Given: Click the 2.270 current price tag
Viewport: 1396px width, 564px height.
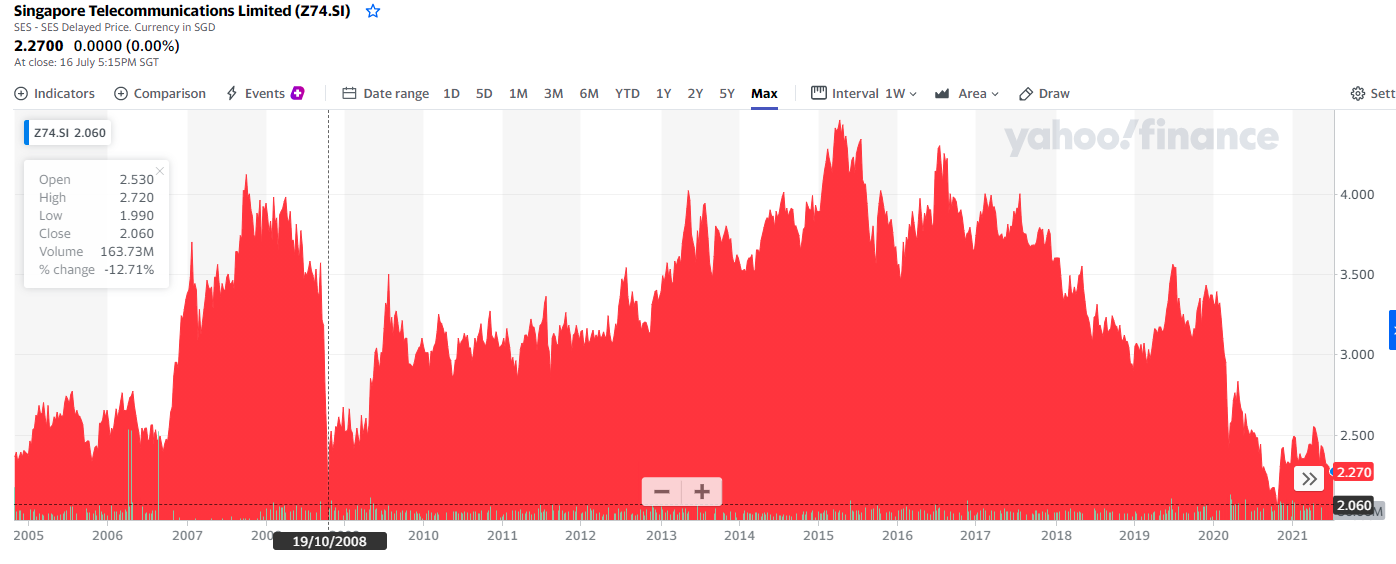Looking at the screenshot, I should [1353, 472].
